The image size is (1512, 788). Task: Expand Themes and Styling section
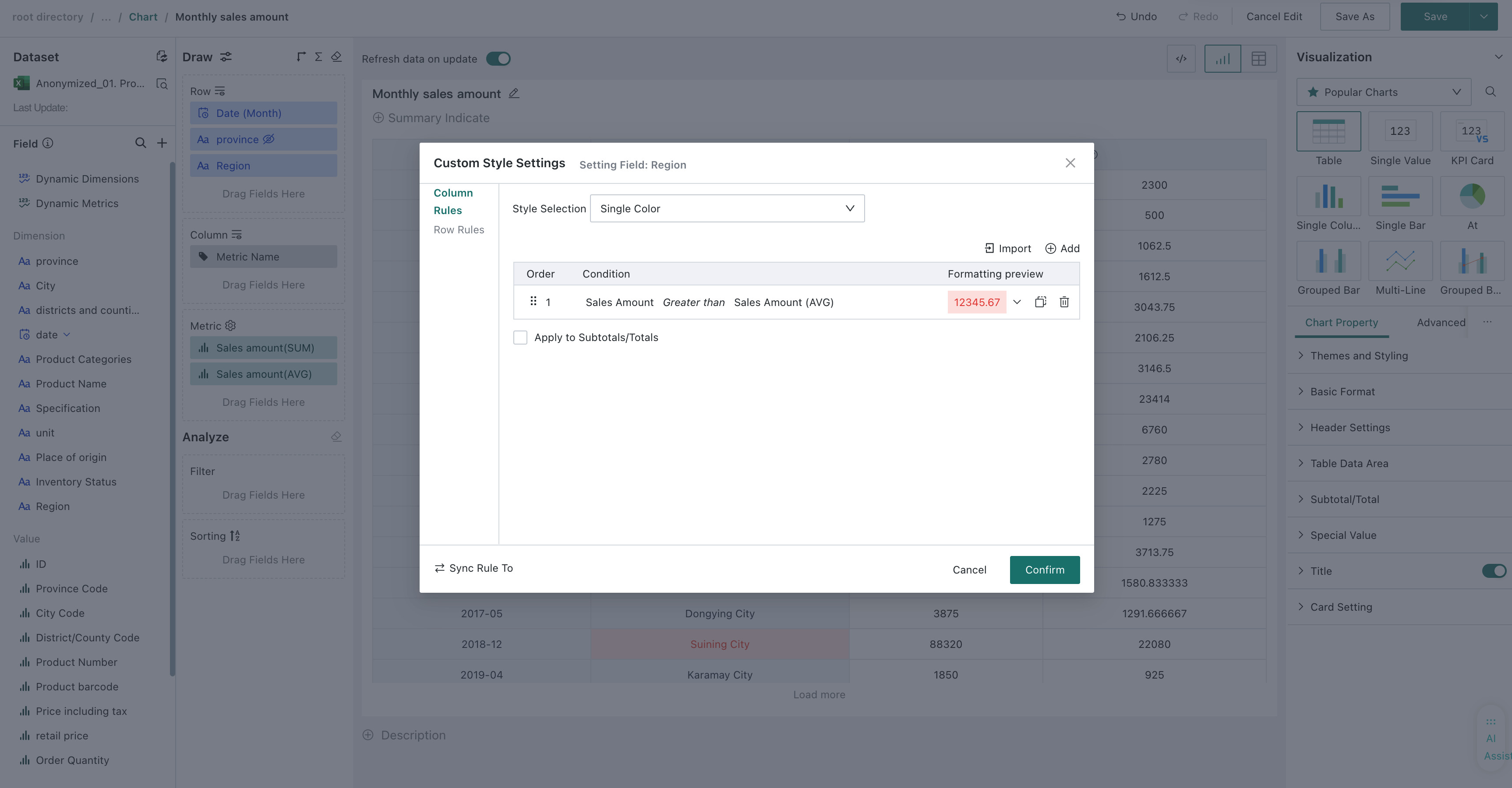point(1400,355)
